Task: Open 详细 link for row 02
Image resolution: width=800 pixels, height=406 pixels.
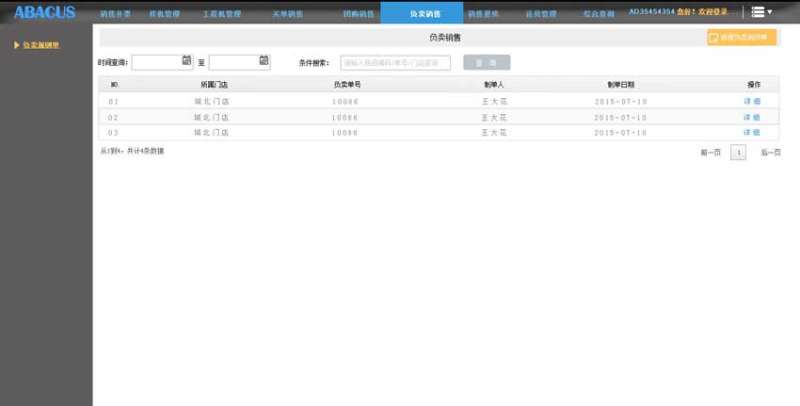Action: 751,117
